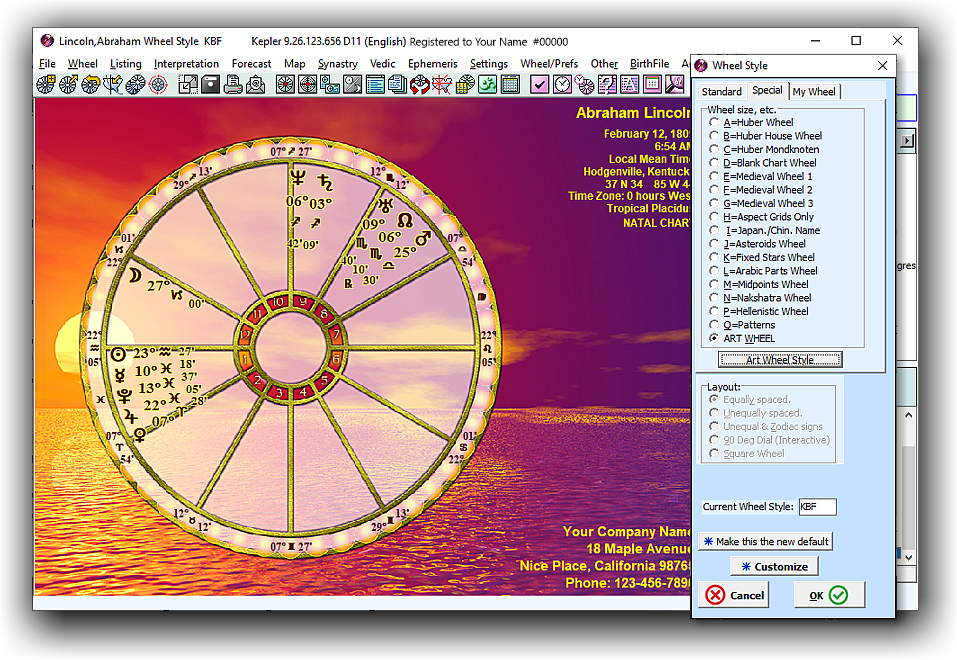Click the printer icon in the toolbar
Viewport: 957px width, 660px height.
232,85
